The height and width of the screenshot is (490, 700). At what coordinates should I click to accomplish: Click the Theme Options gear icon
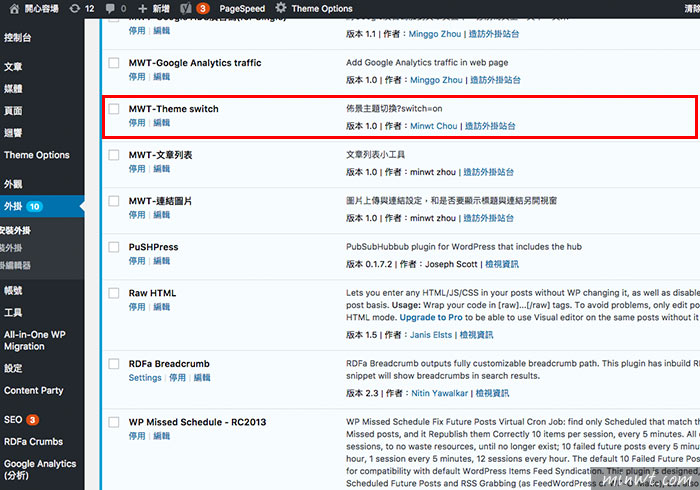coord(280,8)
